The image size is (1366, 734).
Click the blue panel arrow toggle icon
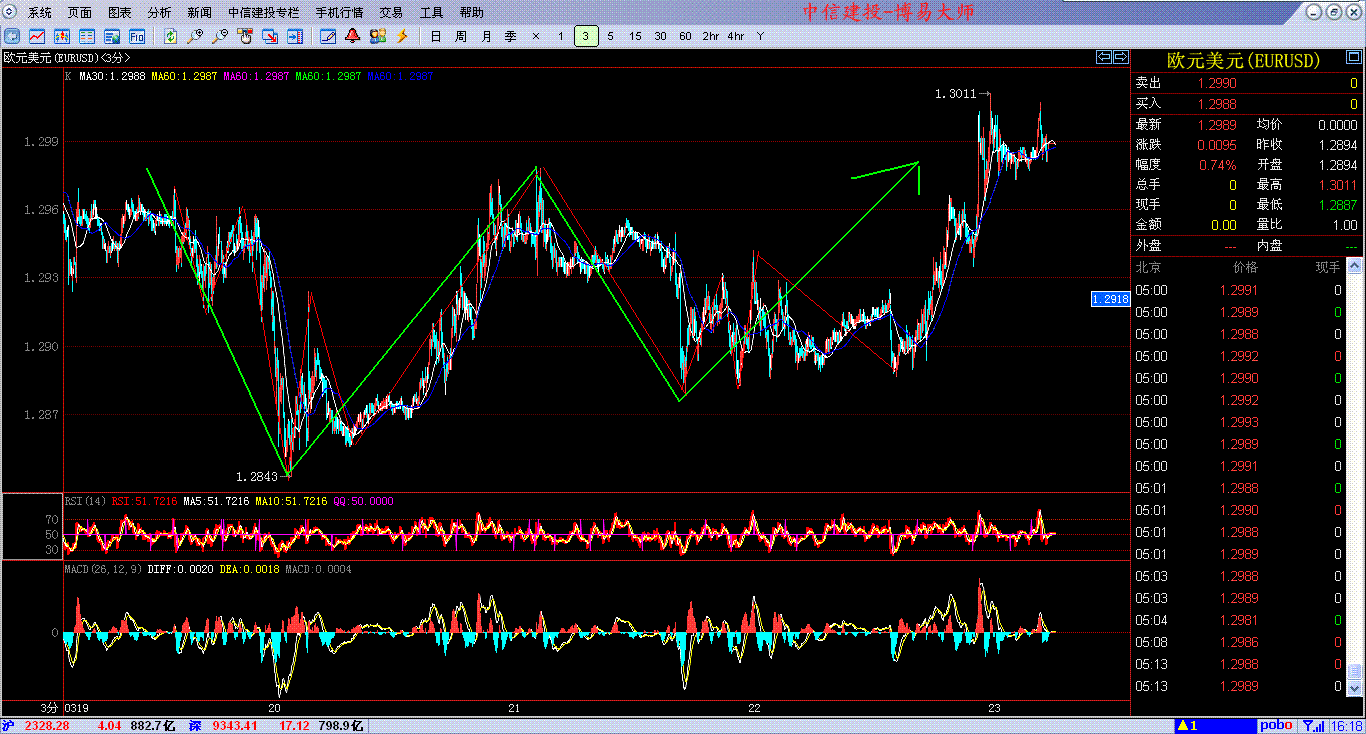294,36
